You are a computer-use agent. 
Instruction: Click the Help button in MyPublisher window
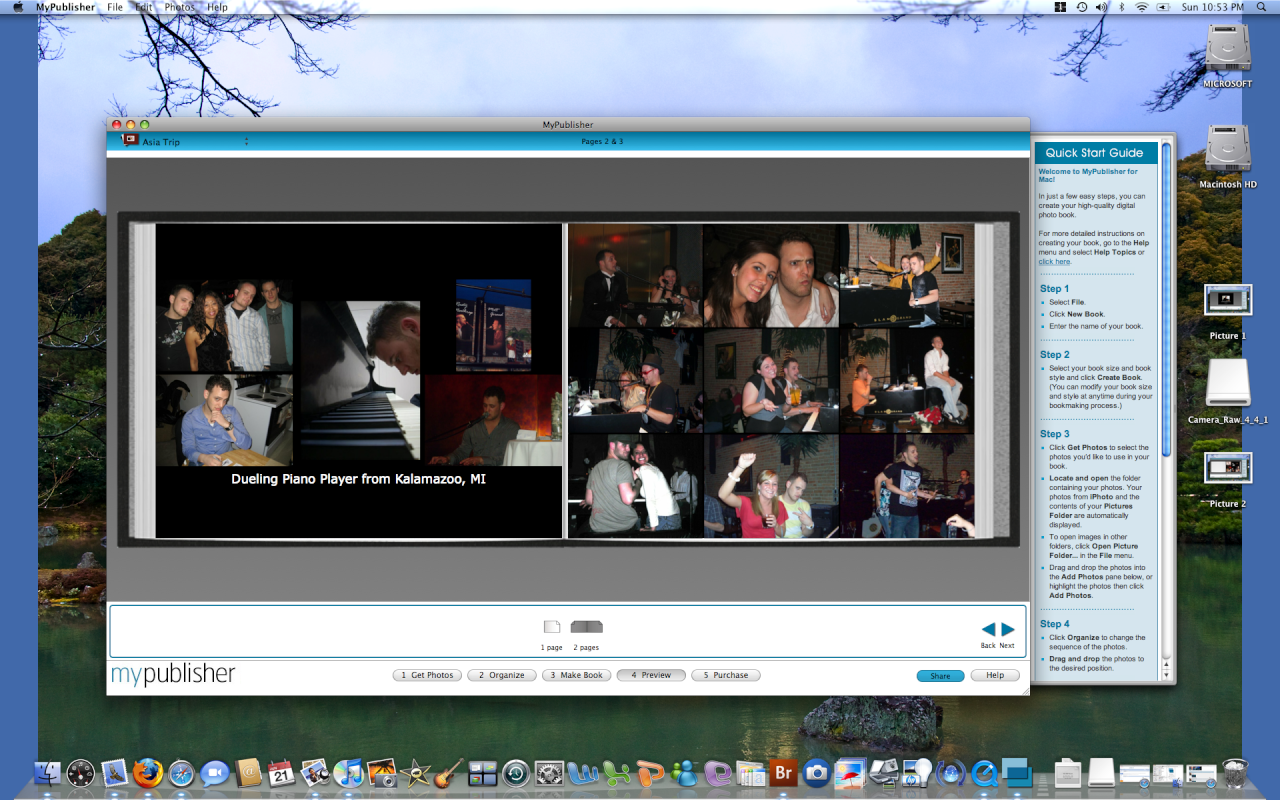point(995,676)
